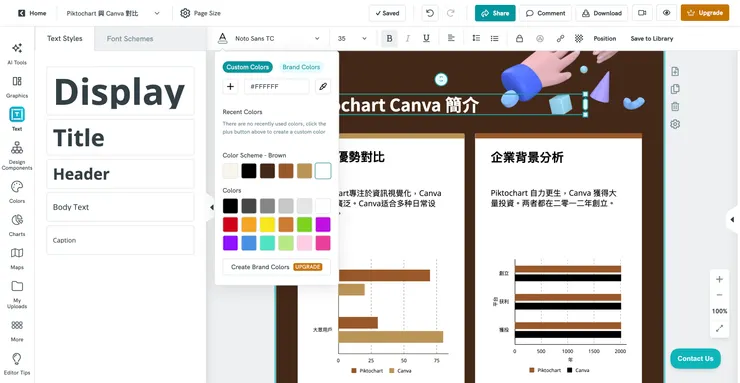Choose the blue color swatch
Viewport: 740px width, 383px height.
249,243
